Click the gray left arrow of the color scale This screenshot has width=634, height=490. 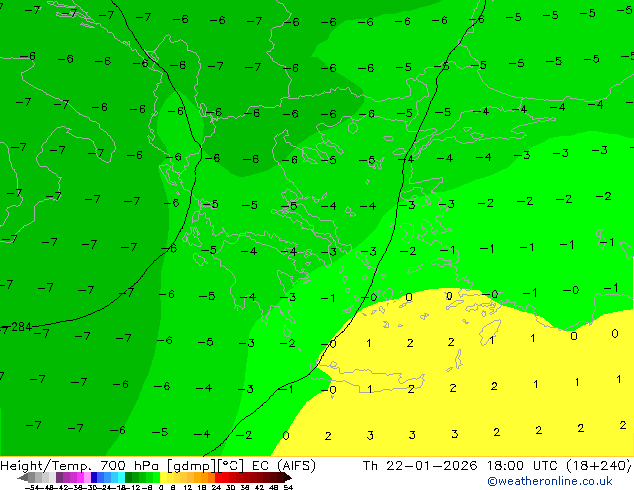coord(23,477)
